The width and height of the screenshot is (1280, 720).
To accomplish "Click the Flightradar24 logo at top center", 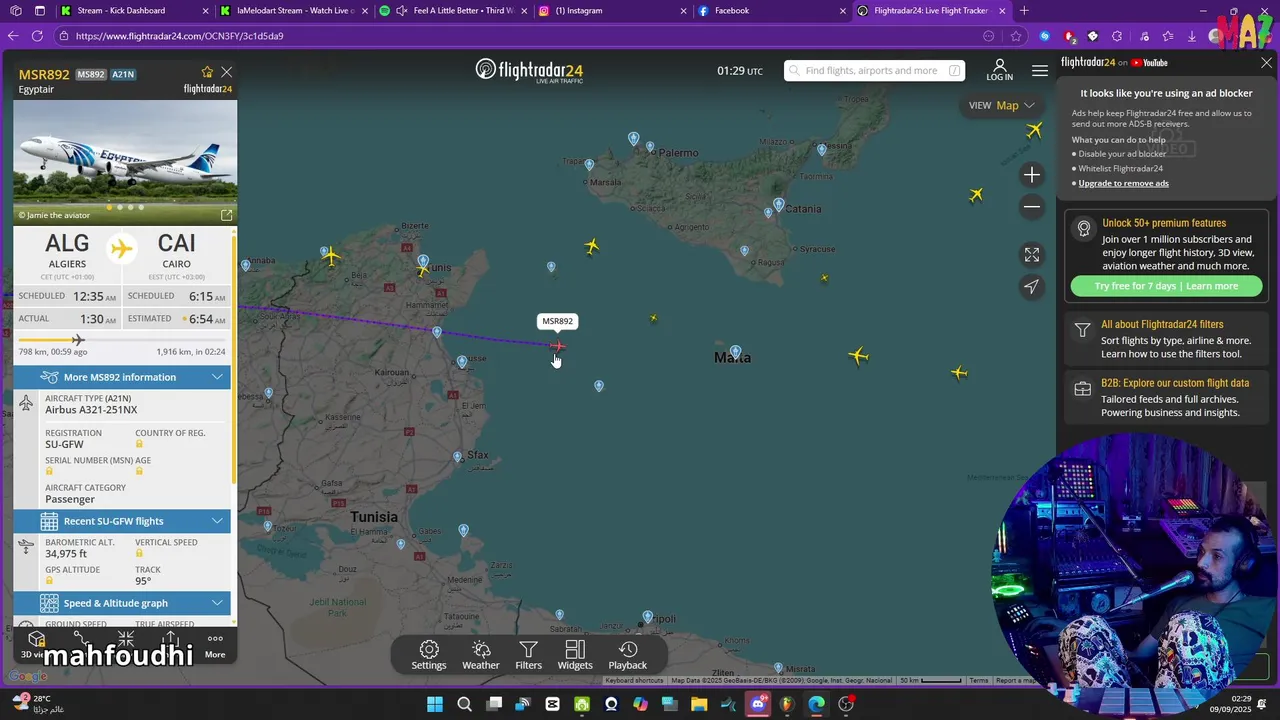I will [529, 70].
